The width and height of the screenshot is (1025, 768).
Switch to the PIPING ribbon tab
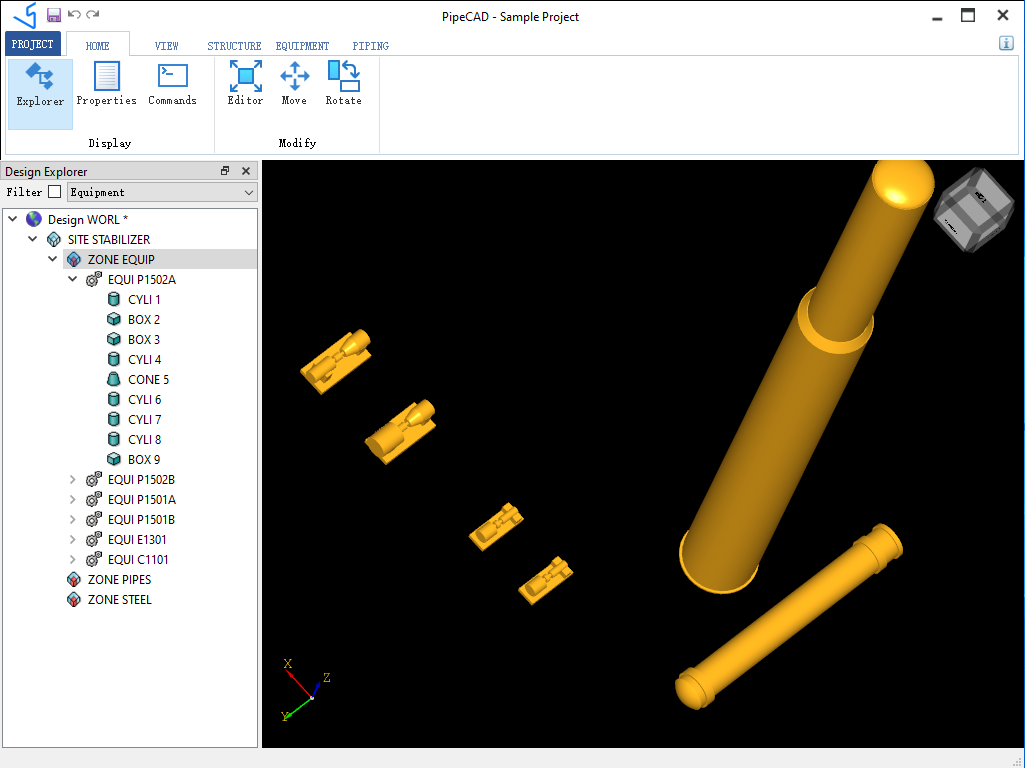pyautogui.click(x=371, y=46)
